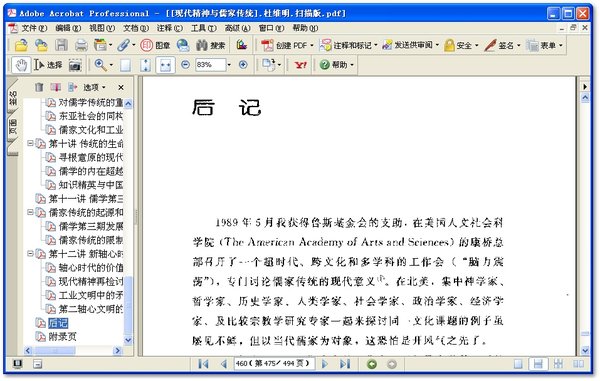Viewport: 600px width, 381px height.
Task: Open the 选项 options dropdown in bookmarks panel
Action: [x=94, y=88]
